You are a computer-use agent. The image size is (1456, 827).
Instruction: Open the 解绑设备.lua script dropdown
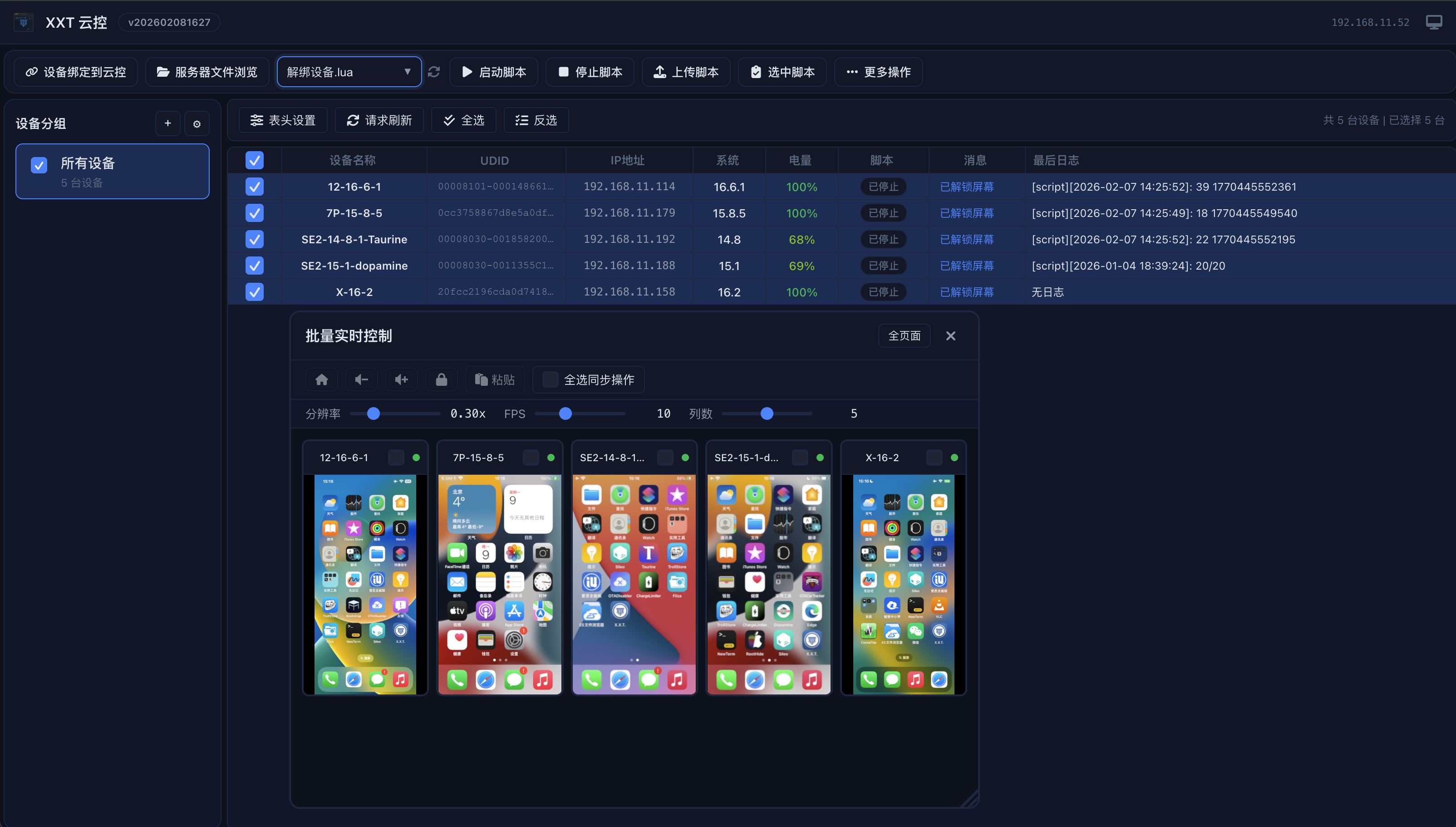349,72
